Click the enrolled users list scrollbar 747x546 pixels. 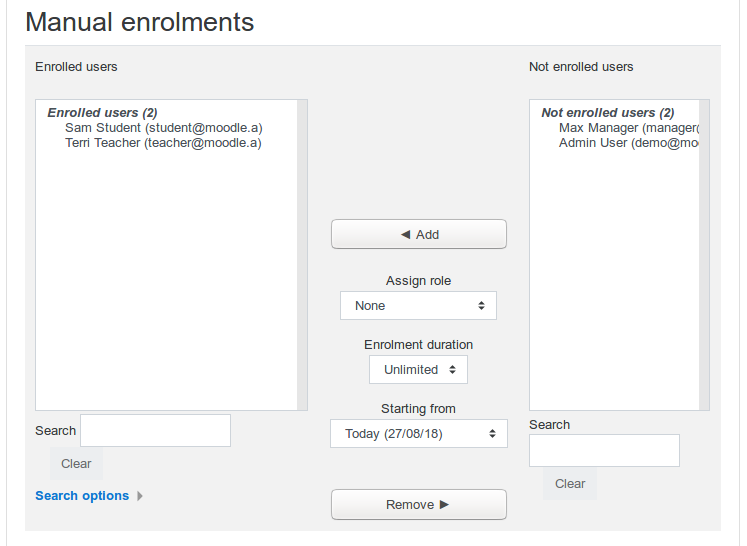click(302, 255)
